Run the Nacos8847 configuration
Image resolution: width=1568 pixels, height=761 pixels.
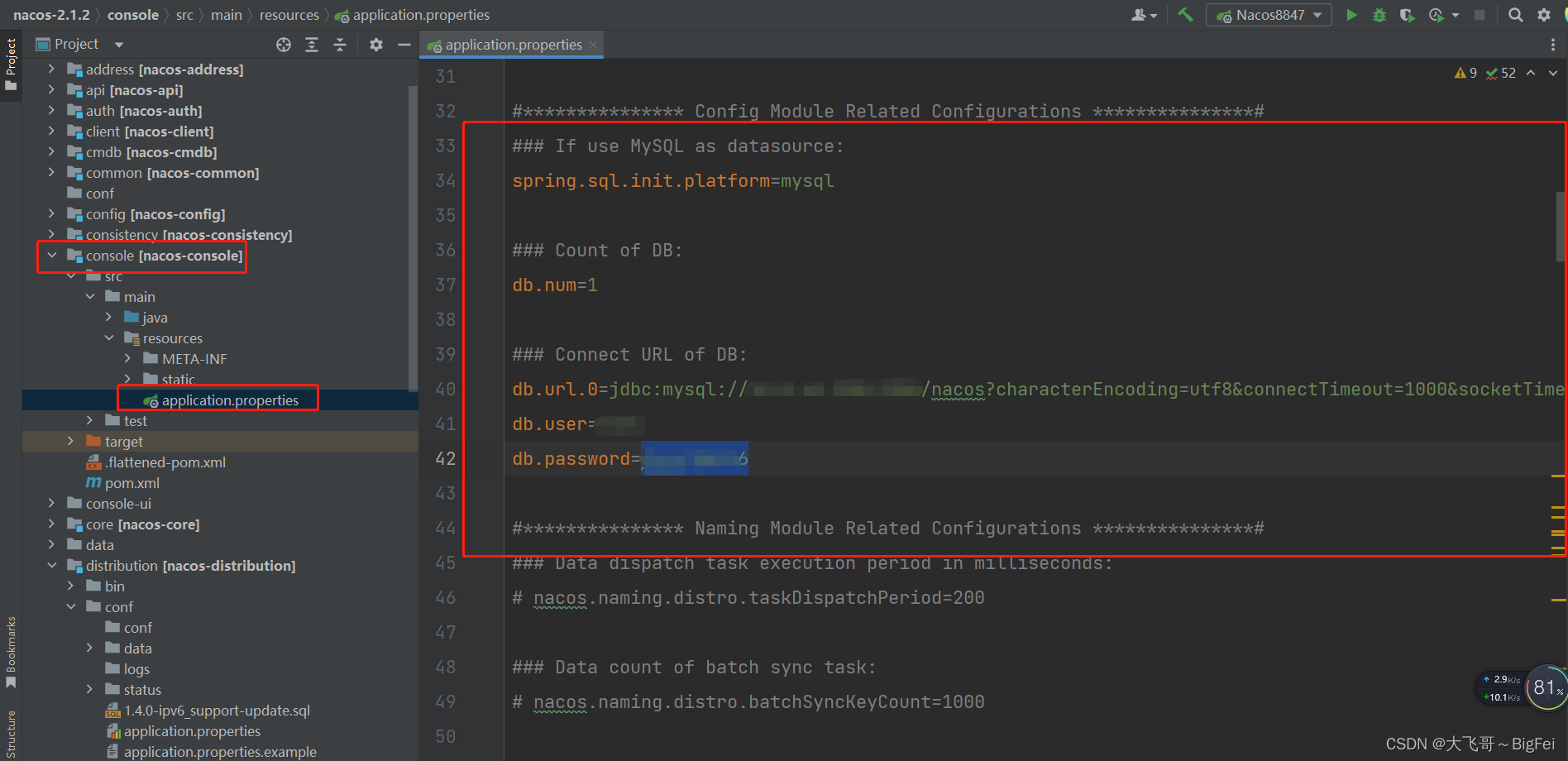1351,15
